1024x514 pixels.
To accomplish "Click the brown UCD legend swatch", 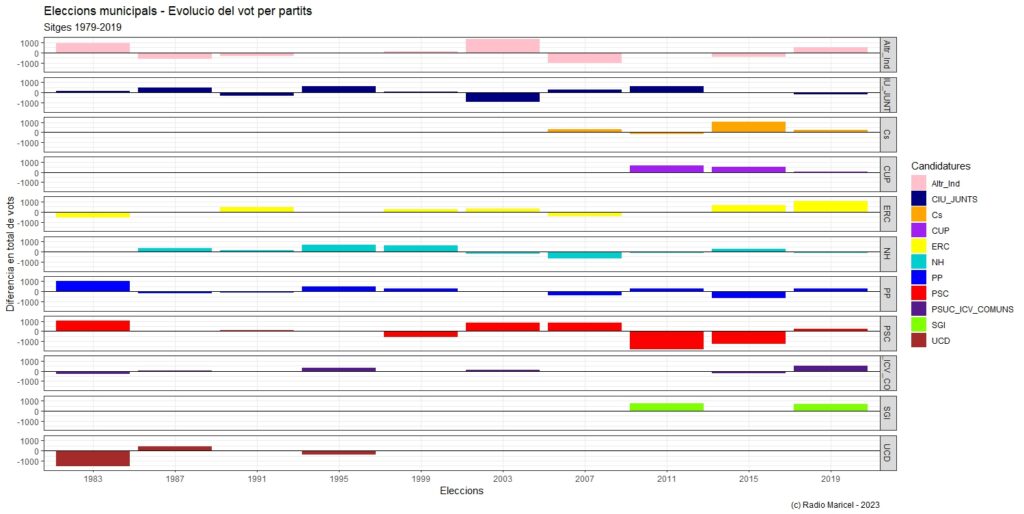I will pyautogui.click(x=919, y=341).
